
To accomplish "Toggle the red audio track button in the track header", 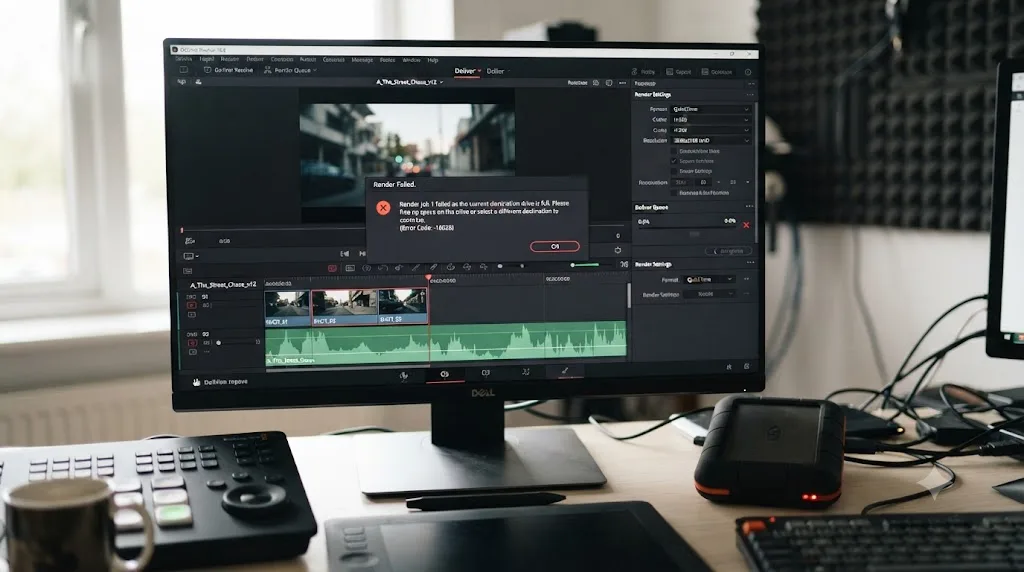I will click(192, 343).
